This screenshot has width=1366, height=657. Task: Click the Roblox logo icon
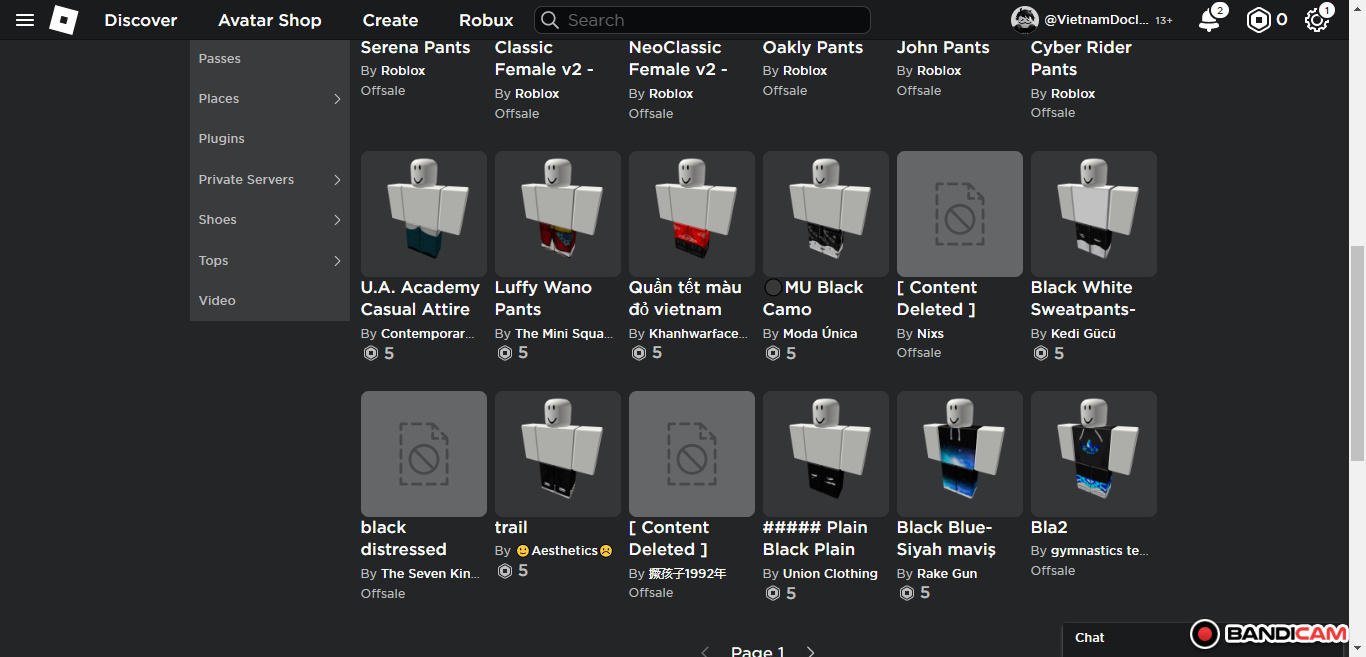[64, 20]
